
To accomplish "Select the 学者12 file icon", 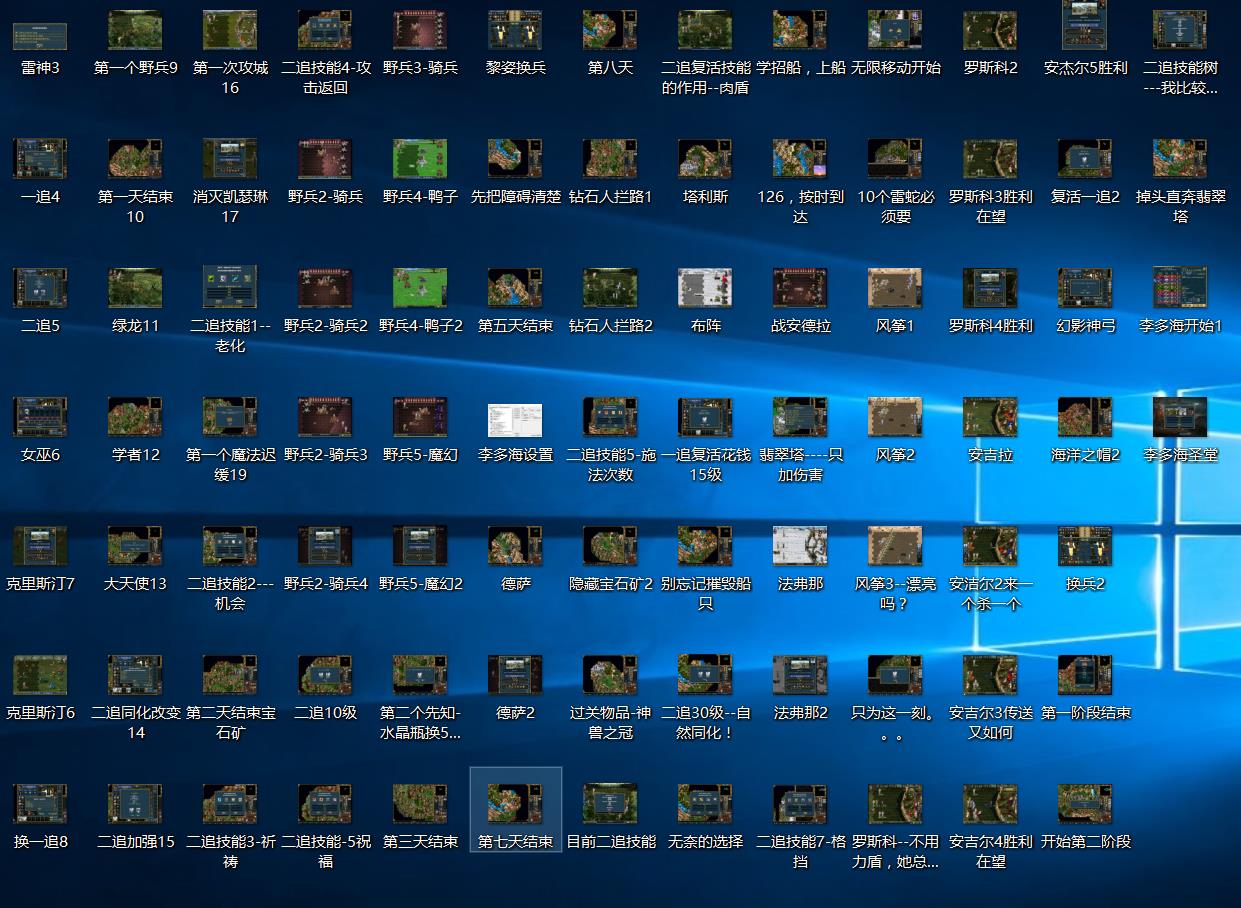I will click(135, 418).
